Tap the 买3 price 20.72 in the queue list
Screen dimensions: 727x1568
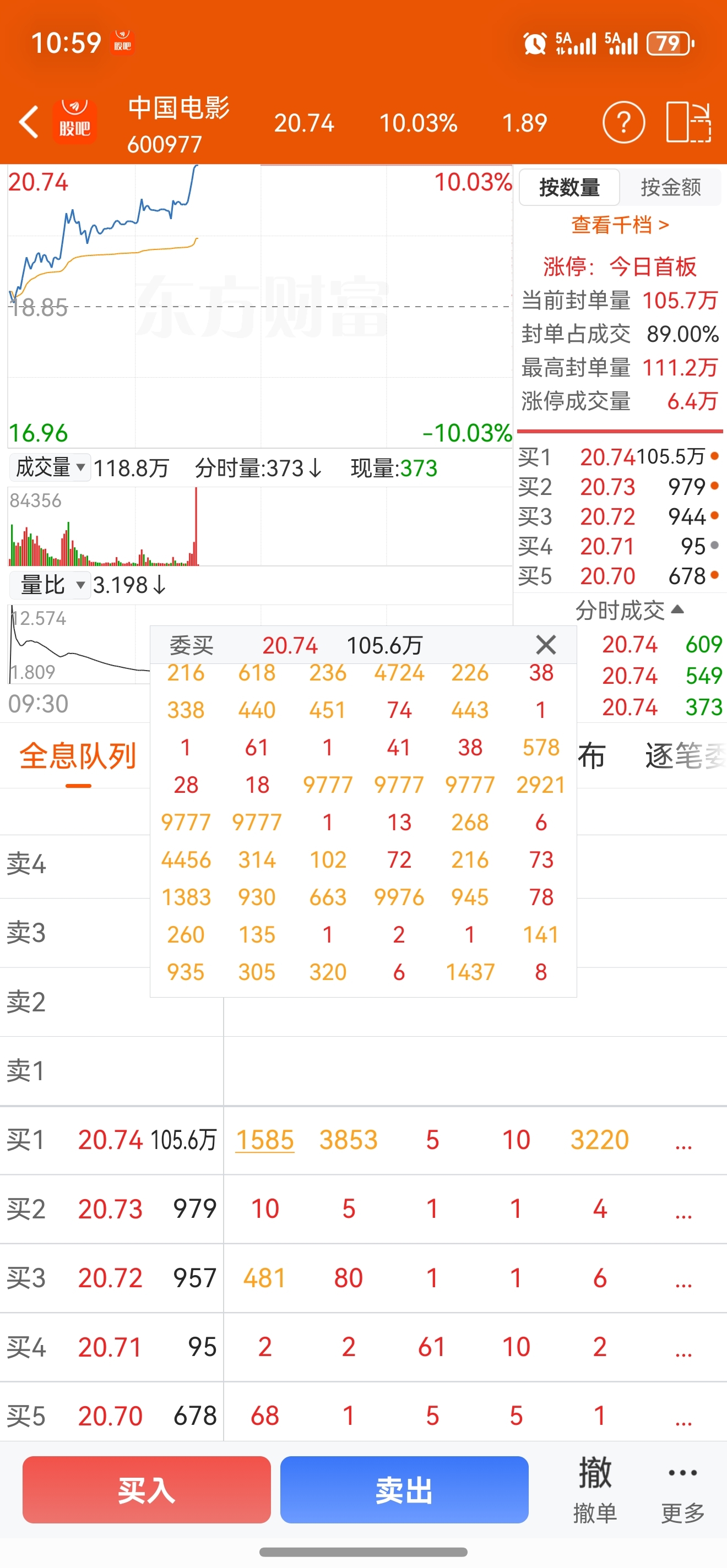pyautogui.click(x=110, y=1278)
